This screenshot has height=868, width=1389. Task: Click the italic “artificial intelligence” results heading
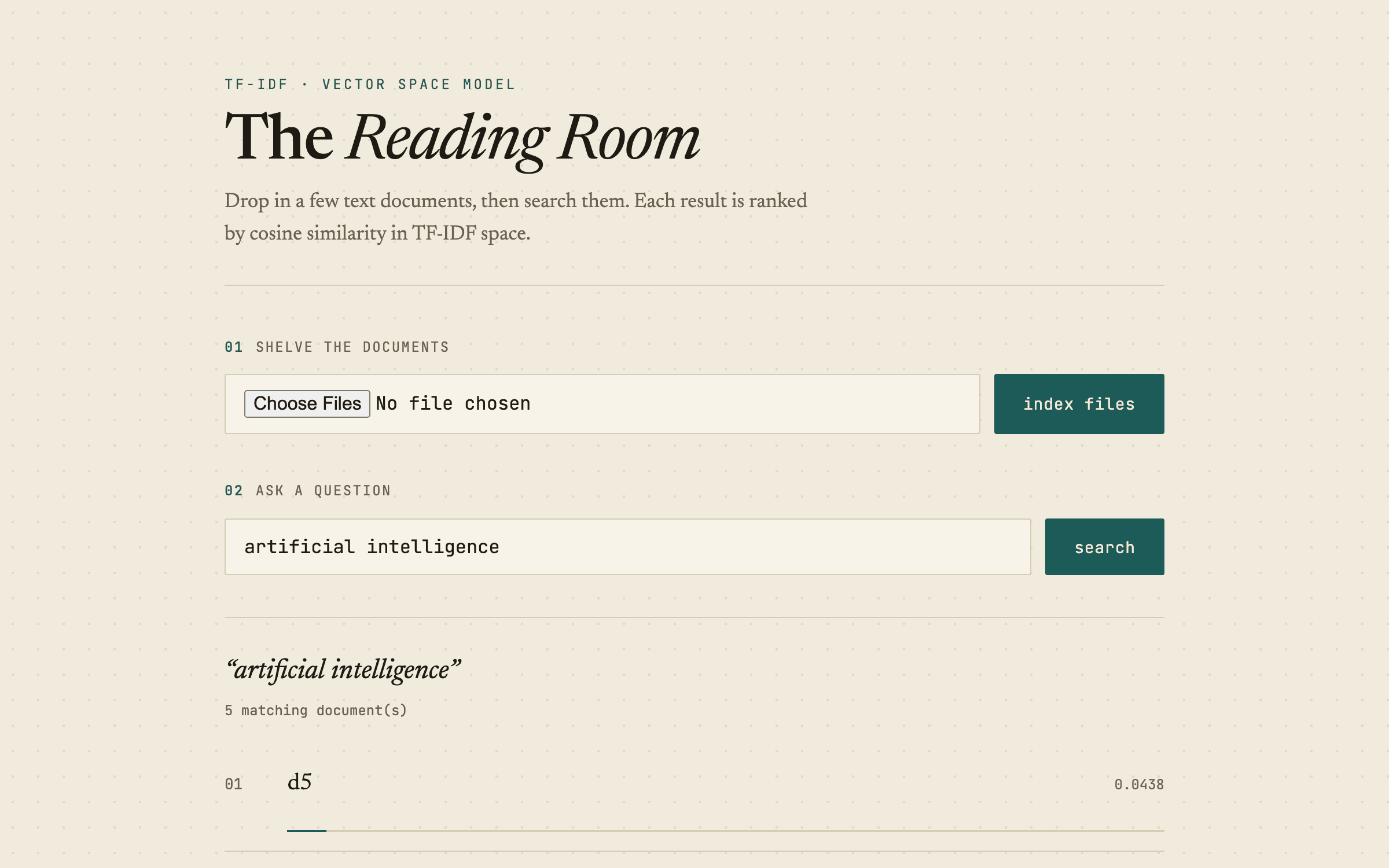click(x=344, y=670)
